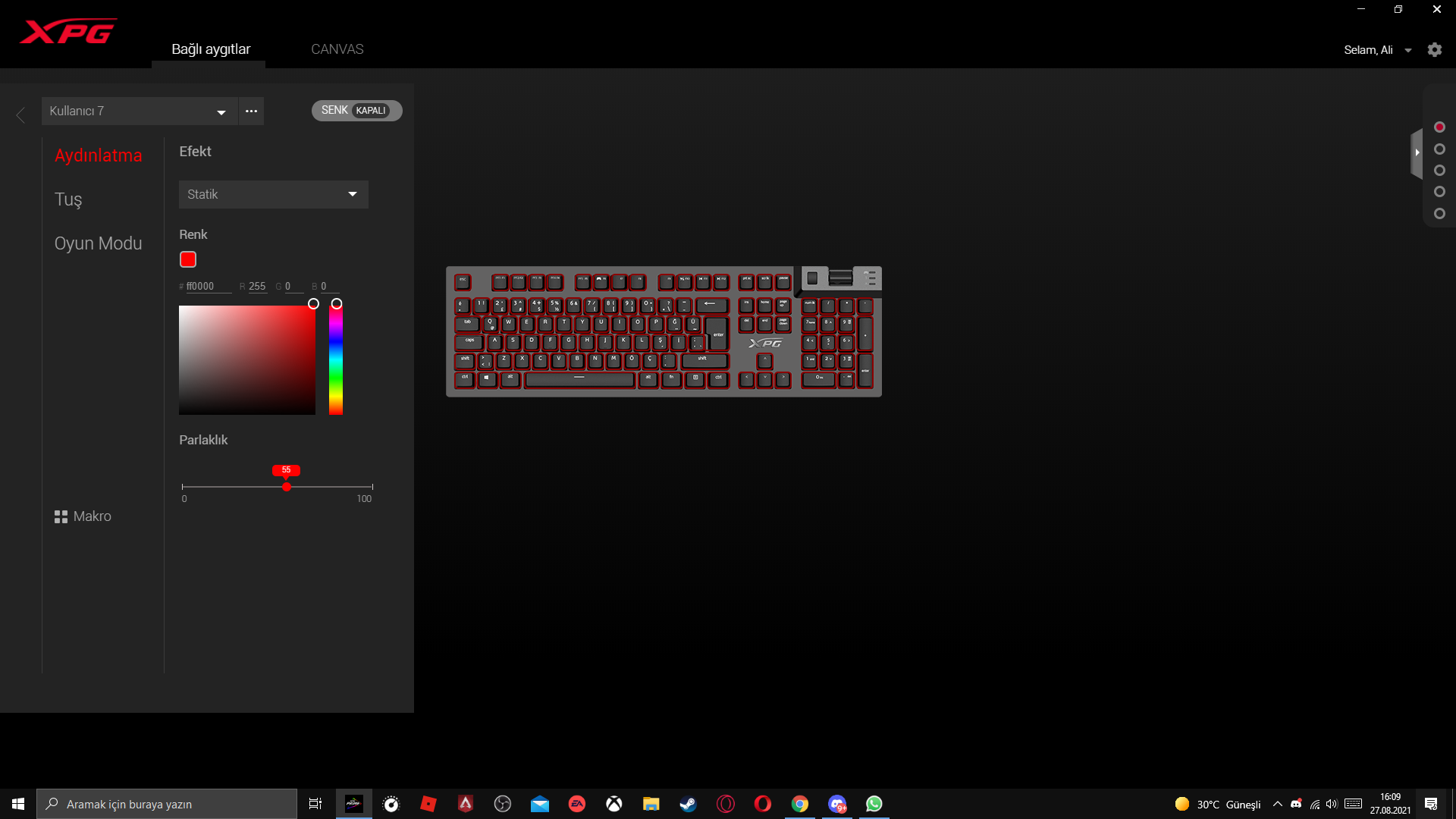This screenshot has width=1456, height=819.
Task: Open the Tuş section
Action: 68,199
